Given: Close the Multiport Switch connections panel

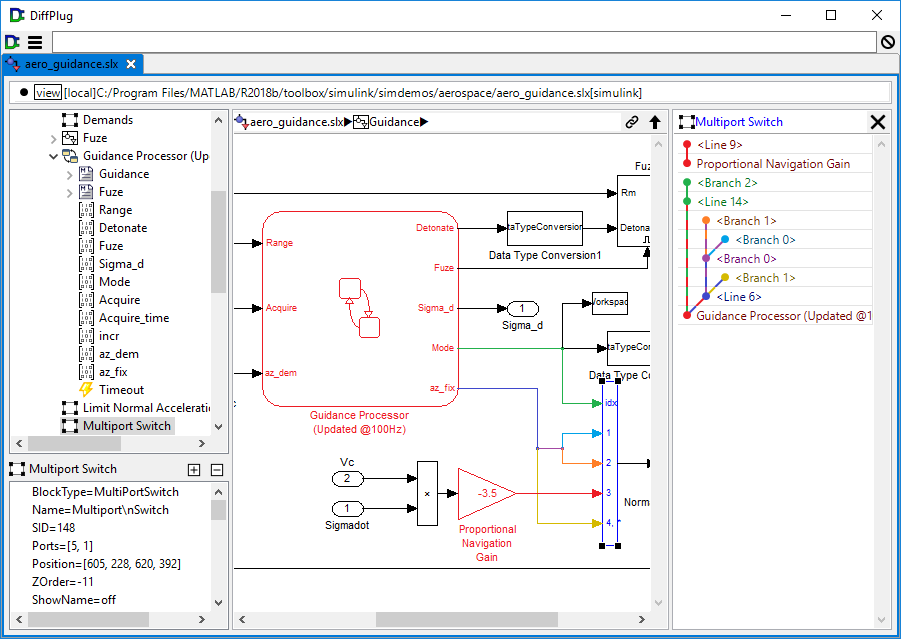Looking at the screenshot, I should tap(877, 122).
